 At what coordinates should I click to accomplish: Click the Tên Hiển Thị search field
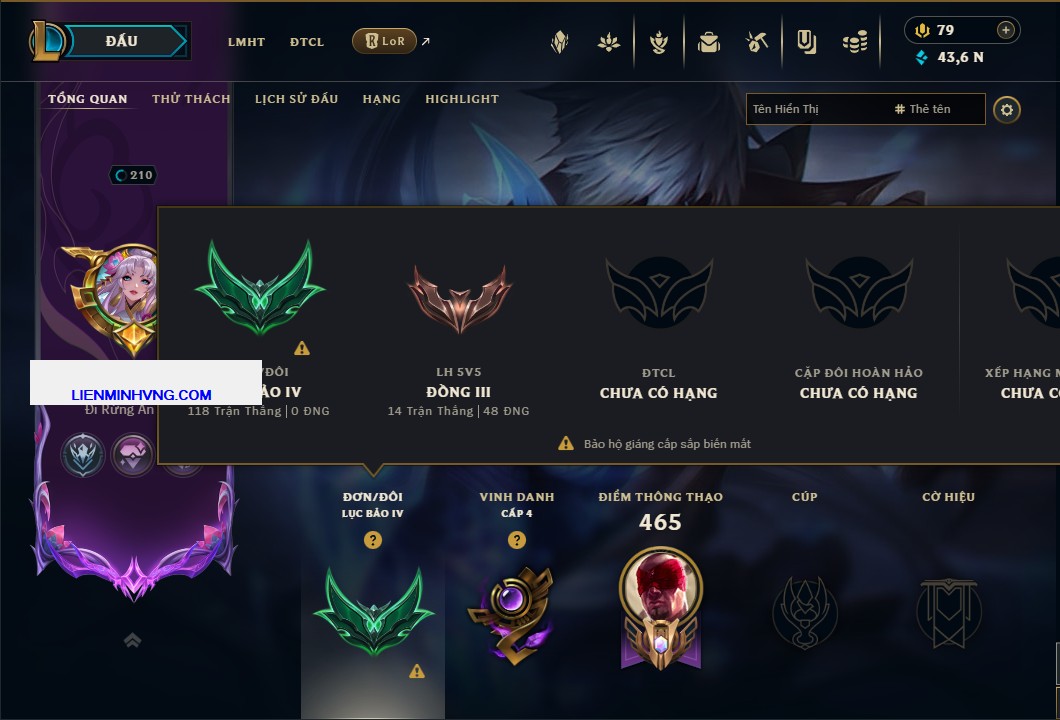(865, 109)
